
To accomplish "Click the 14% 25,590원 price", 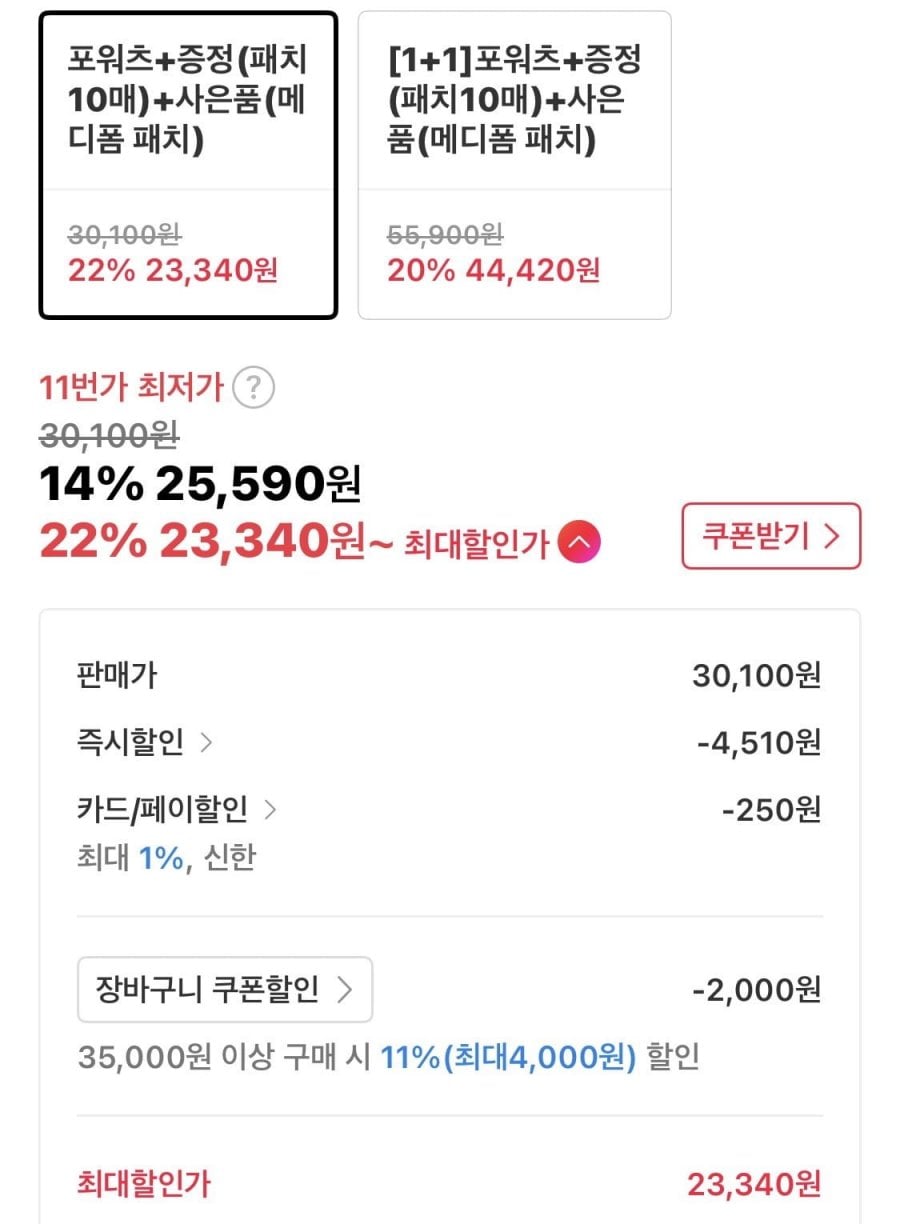I will pyautogui.click(x=199, y=485).
